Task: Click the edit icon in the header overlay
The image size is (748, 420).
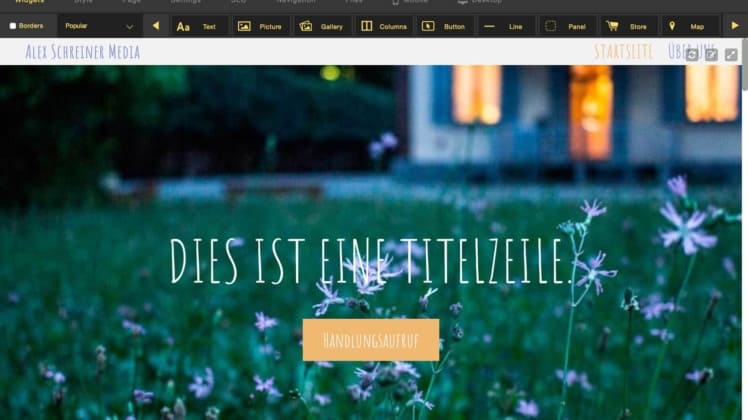Action: coord(711,55)
